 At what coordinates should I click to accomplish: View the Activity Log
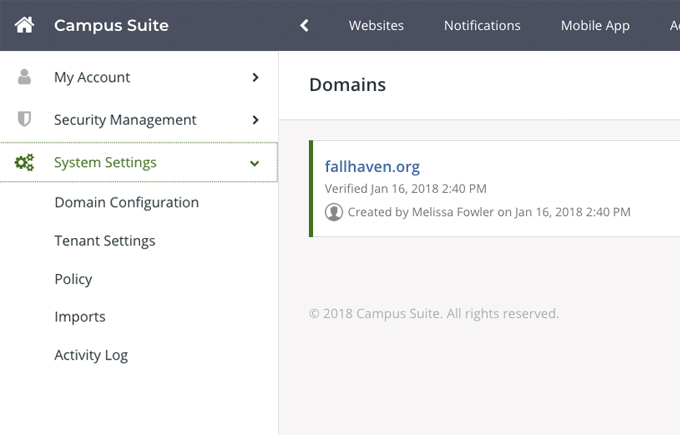click(x=91, y=355)
